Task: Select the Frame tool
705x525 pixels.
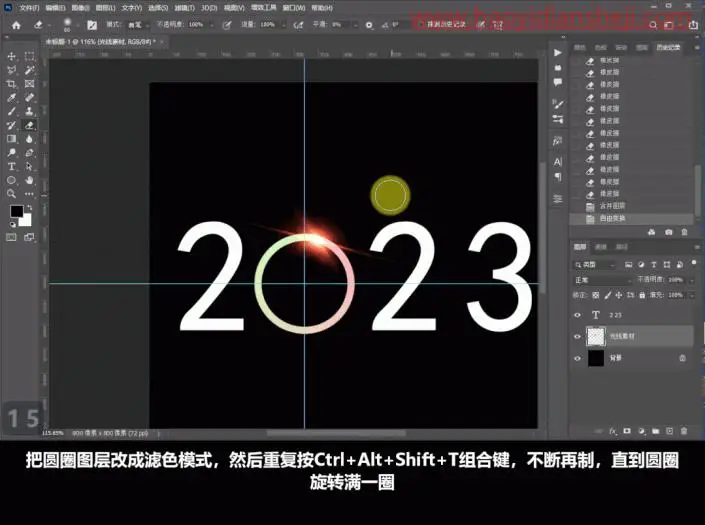Action: 29,84
